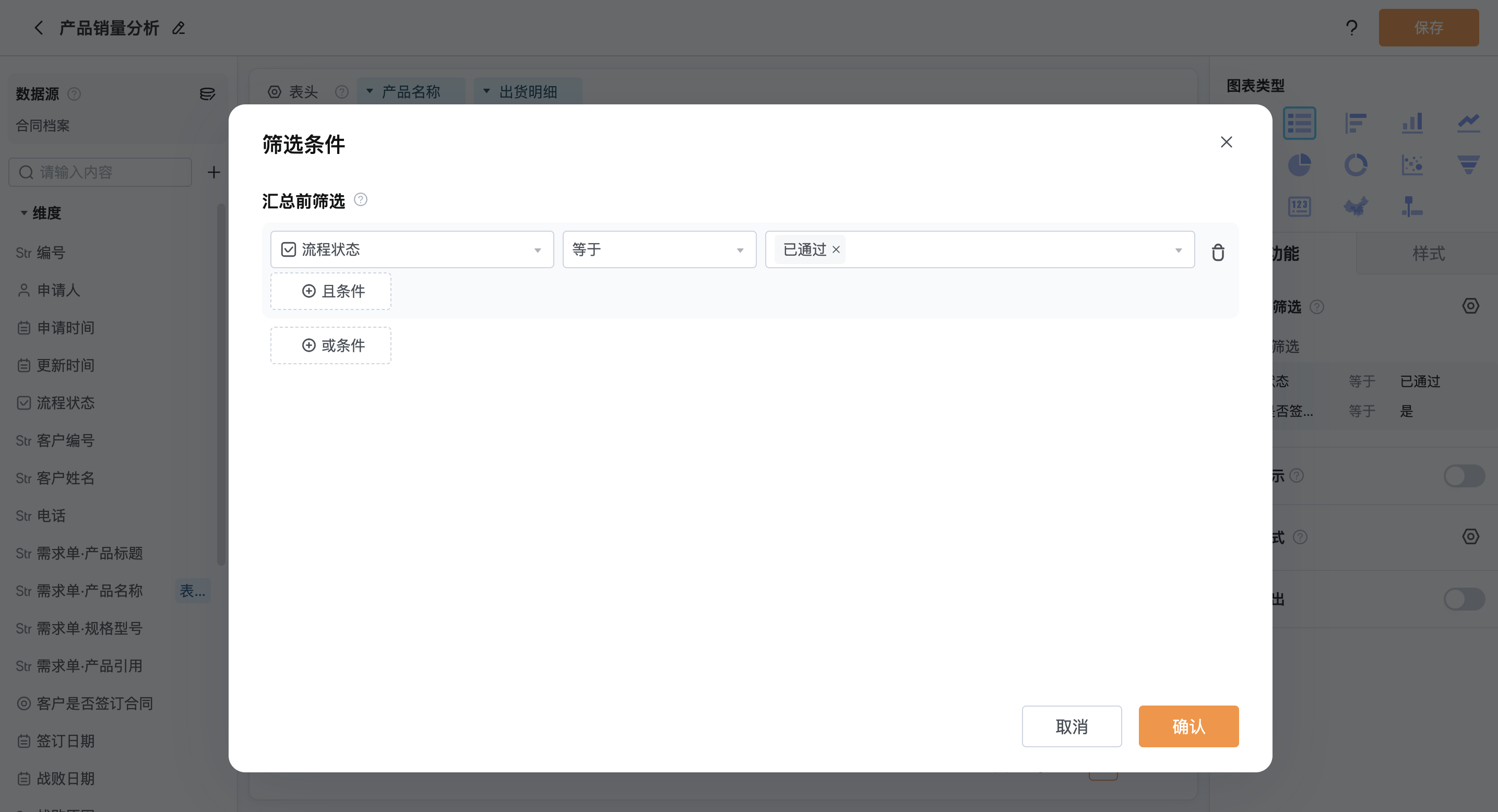
Task: Remove the 已通过 tag
Action: tap(836, 250)
